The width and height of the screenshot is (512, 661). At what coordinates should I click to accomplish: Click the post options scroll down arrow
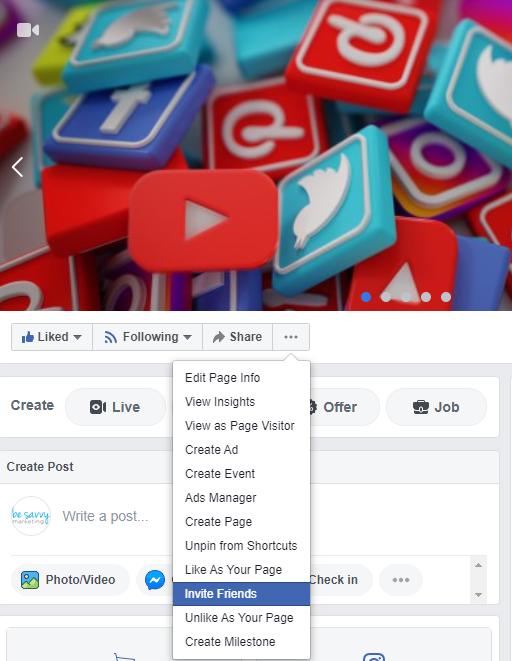coord(478,595)
